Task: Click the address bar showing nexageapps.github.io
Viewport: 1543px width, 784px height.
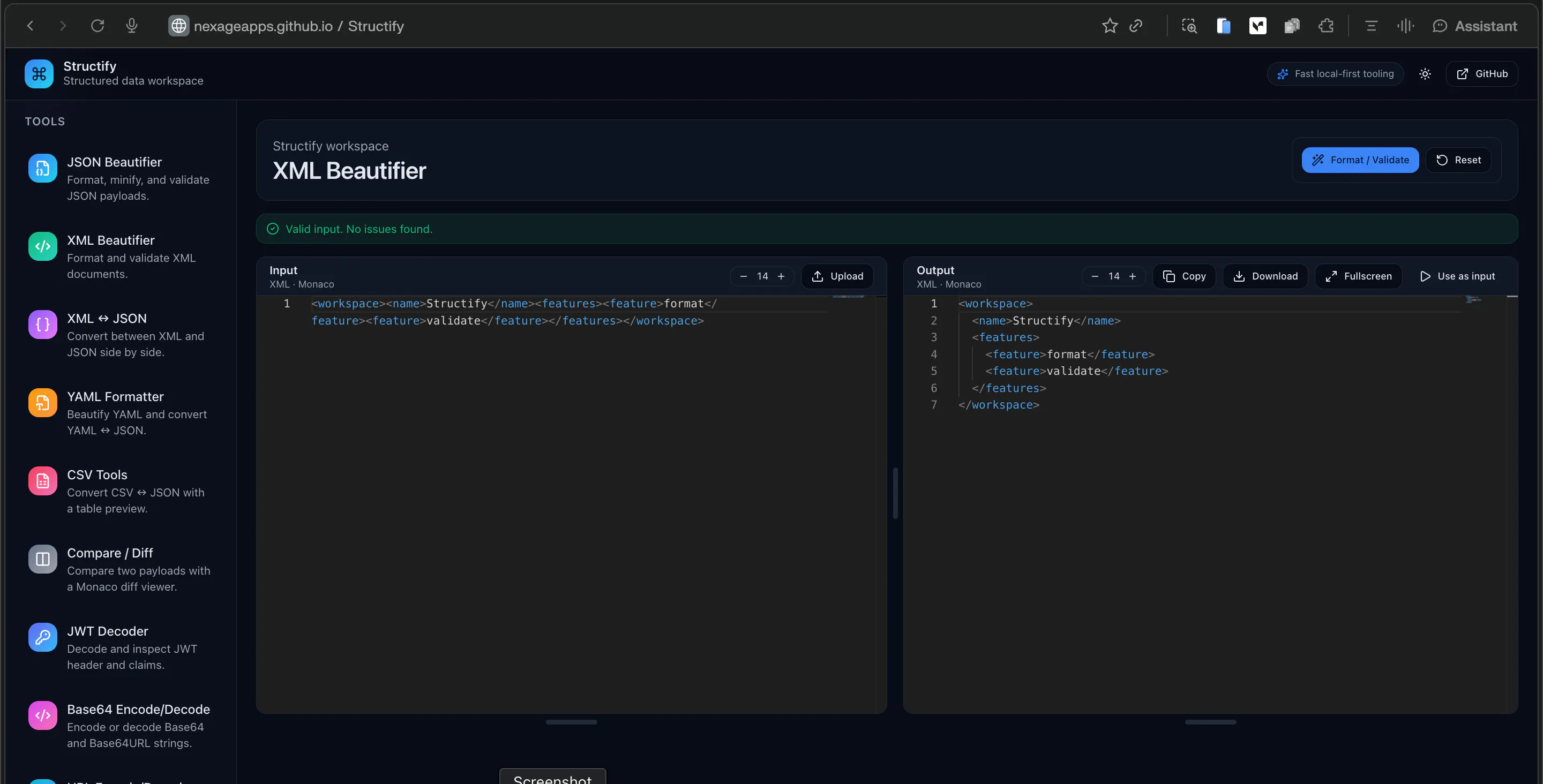Action: coord(299,26)
